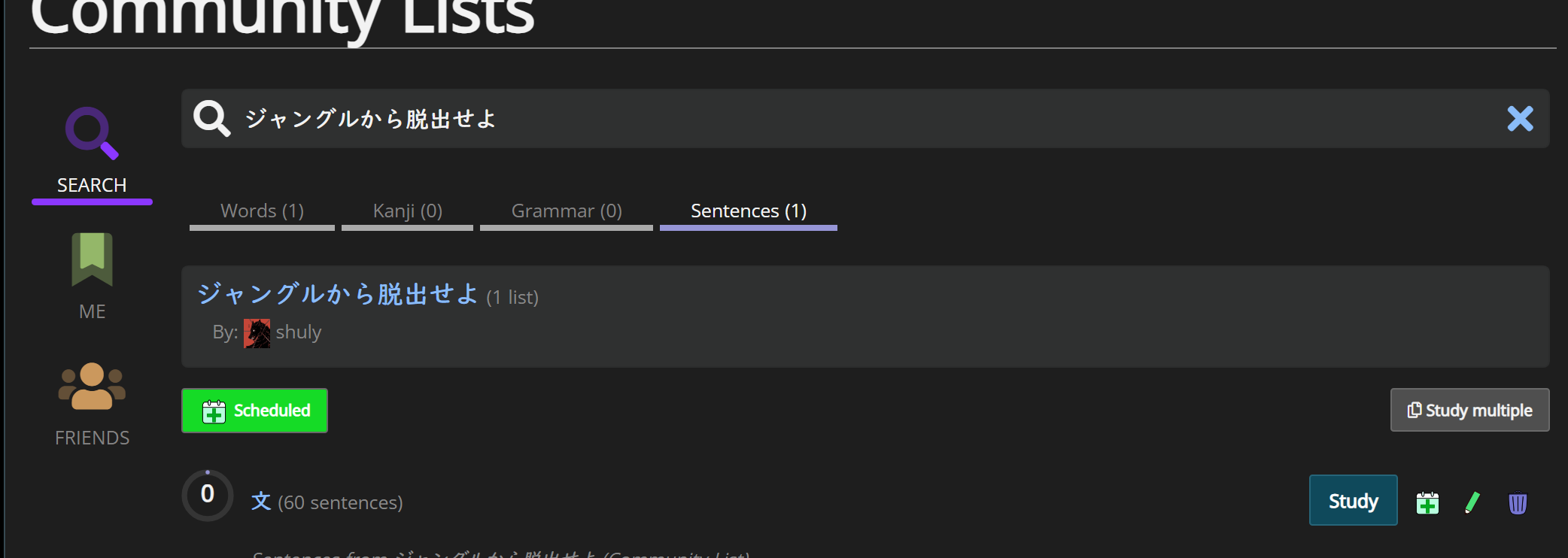Open the Friends section icon

click(92, 387)
